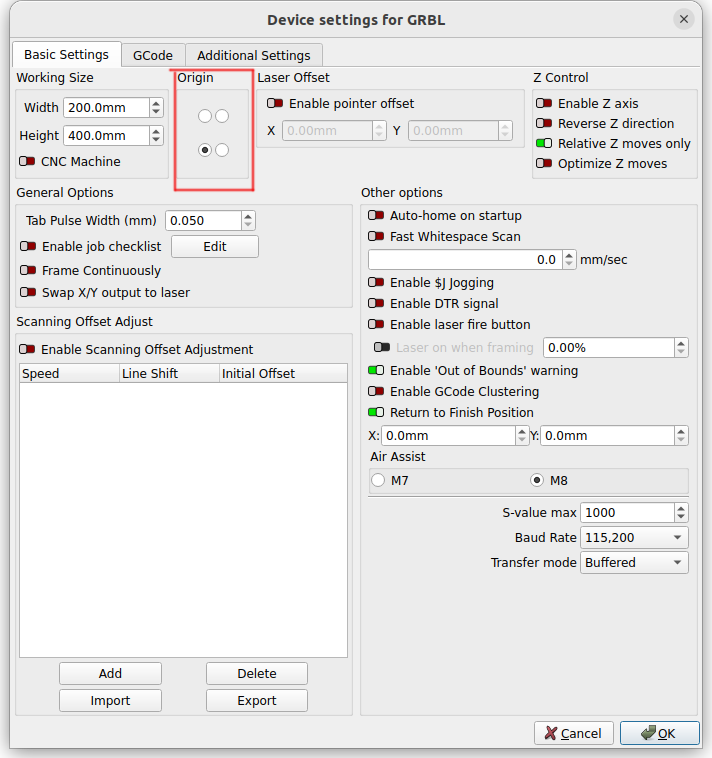Viewport: 712px width, 758px height.
Task: Click the Height field showing 400.0mm
Action: [x=107, y=135]
